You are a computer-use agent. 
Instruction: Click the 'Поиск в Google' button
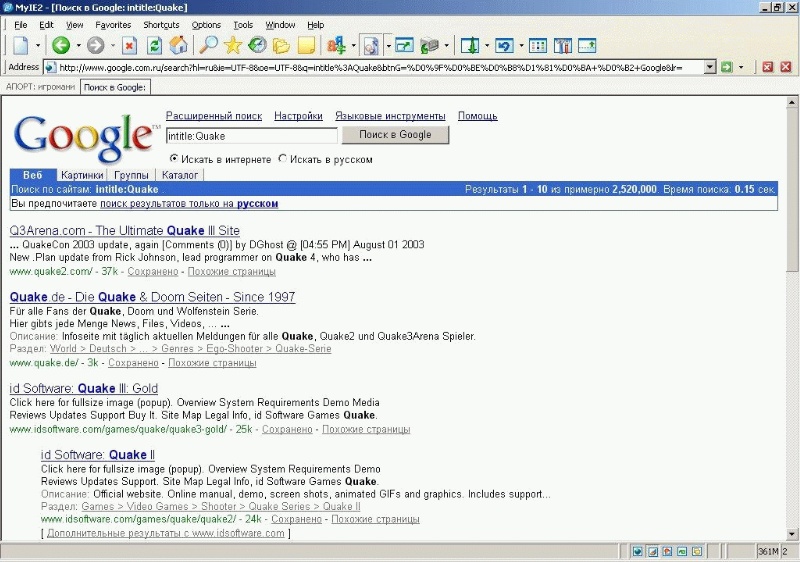point(395,135)
